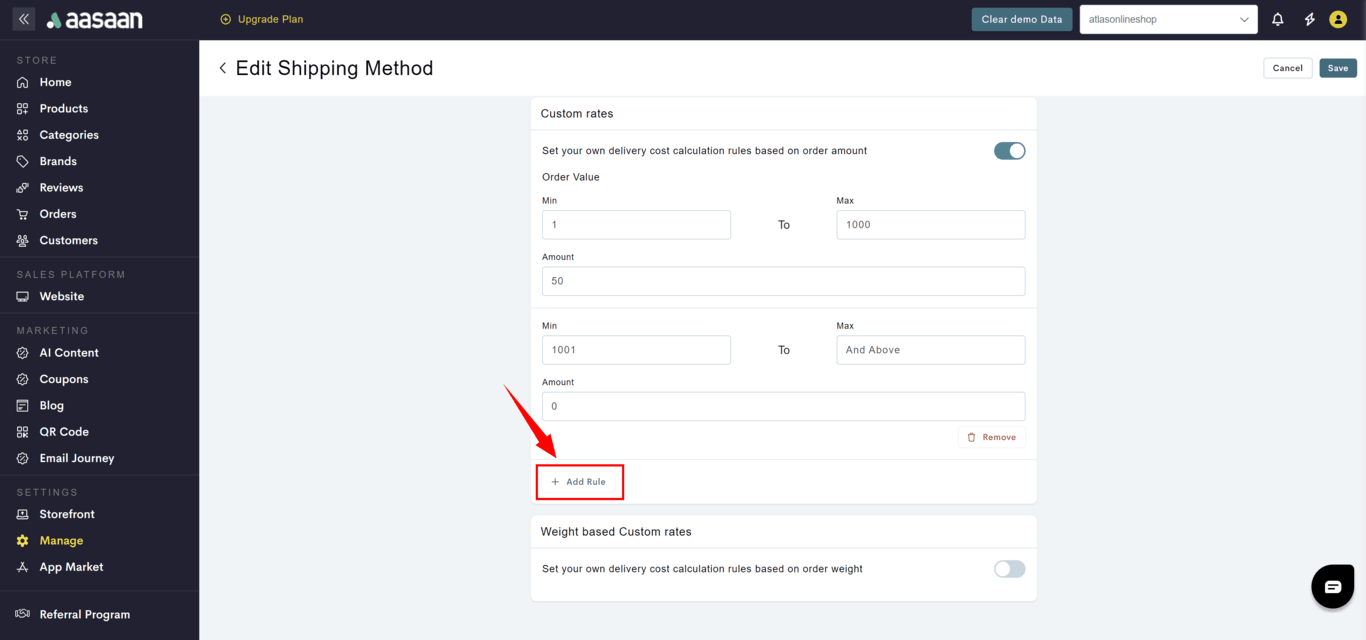Screen dimensions: 1366x640
Task: Go to Coupons in the Marketing section
Action: (x=63, y=379)
